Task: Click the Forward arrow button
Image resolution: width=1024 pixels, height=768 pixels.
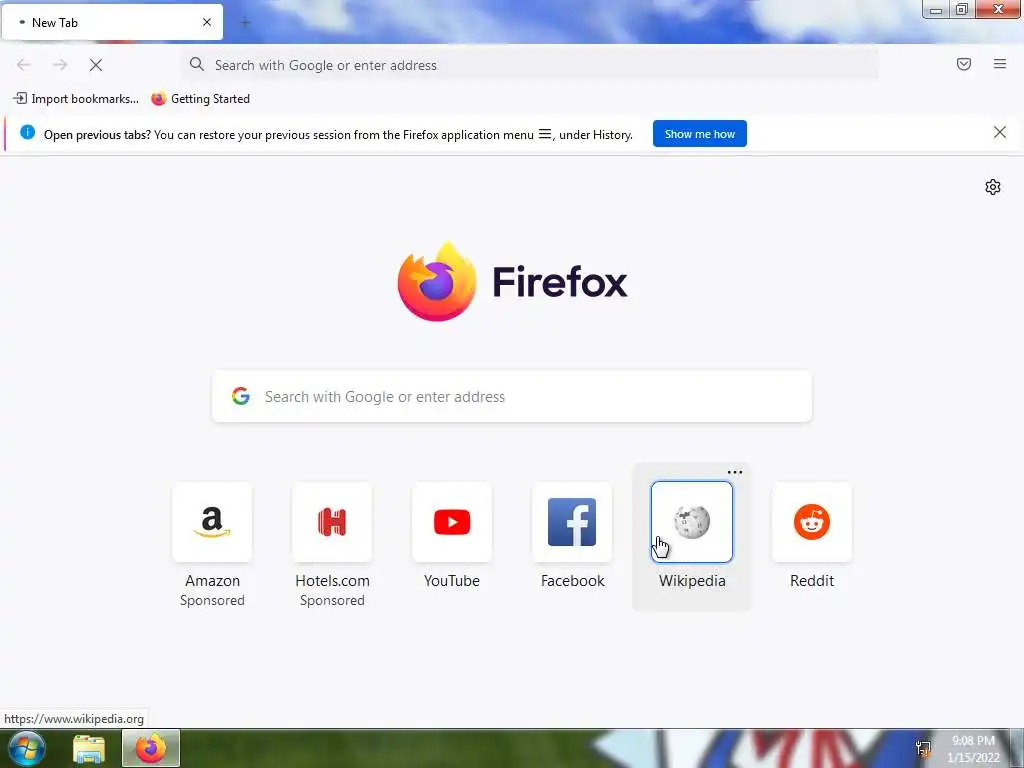Action: pyautogui.click(x=60, y=65)
